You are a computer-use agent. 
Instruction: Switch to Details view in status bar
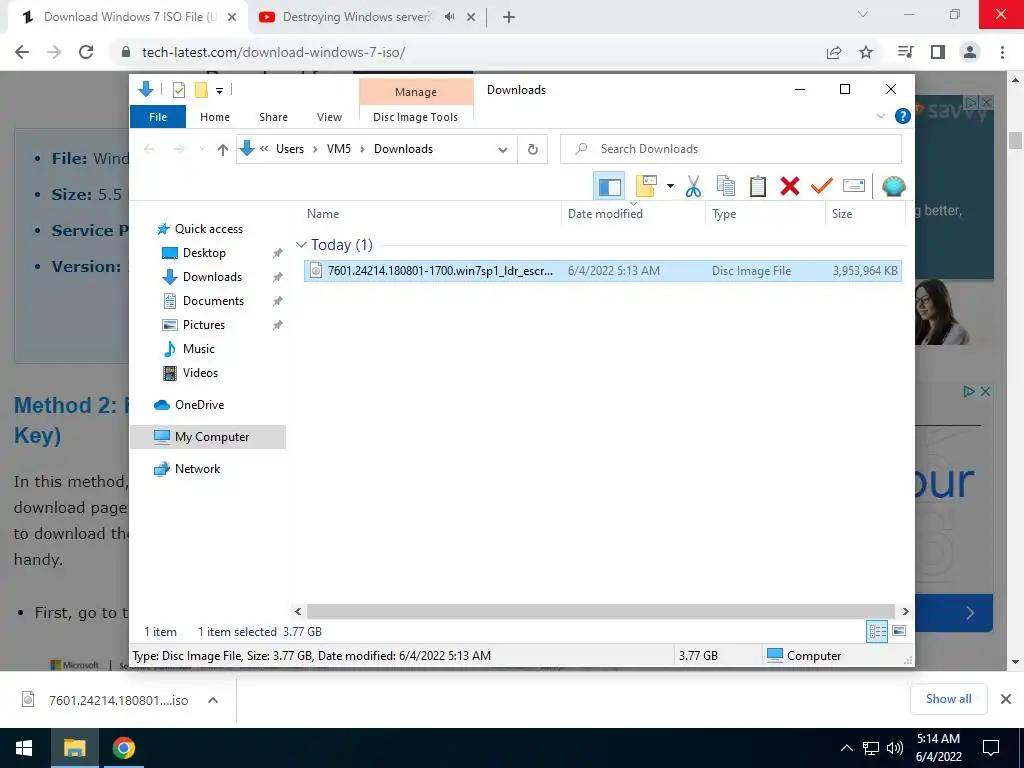877,631
